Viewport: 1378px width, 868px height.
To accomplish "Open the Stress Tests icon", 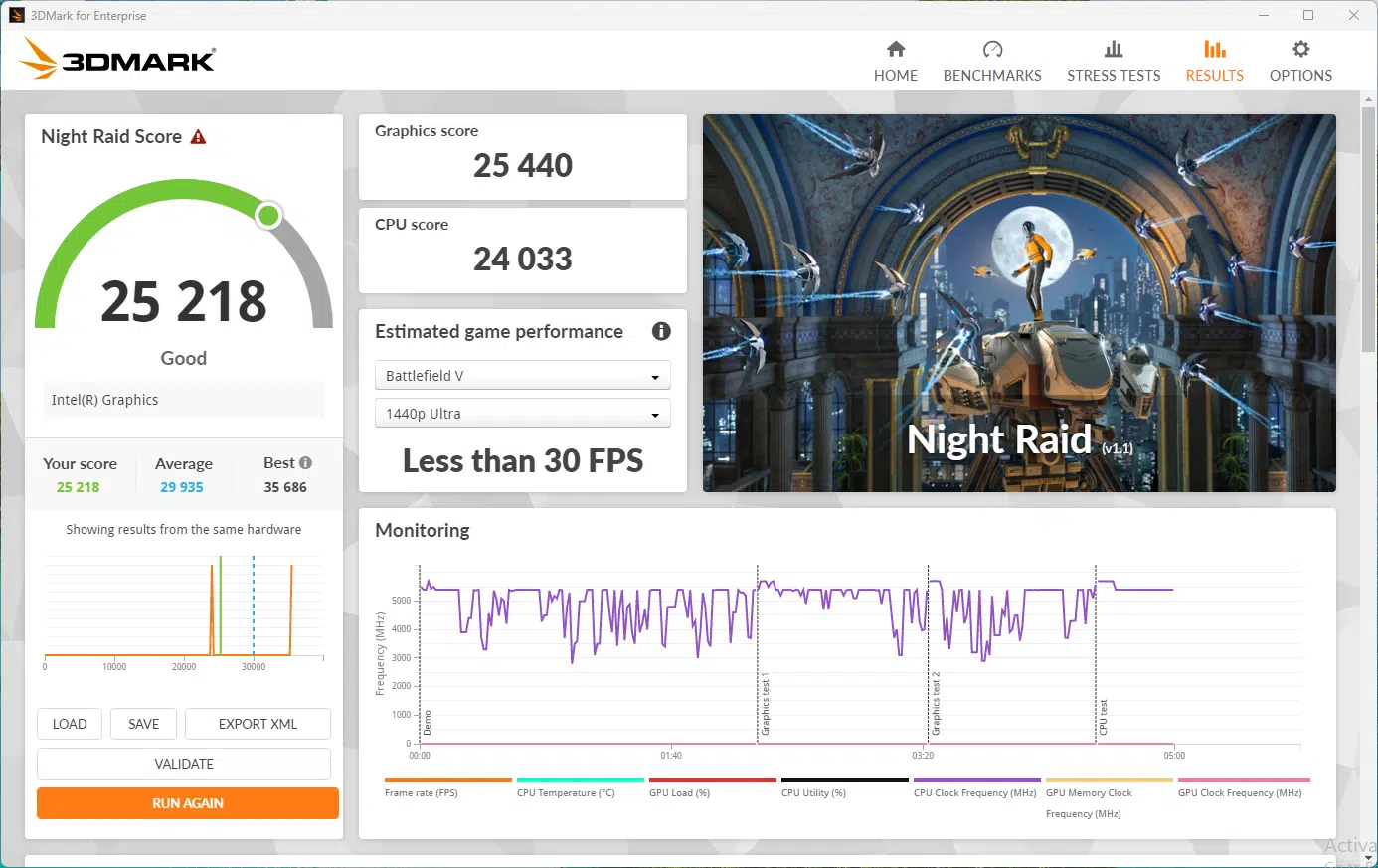I will 1114,49.
